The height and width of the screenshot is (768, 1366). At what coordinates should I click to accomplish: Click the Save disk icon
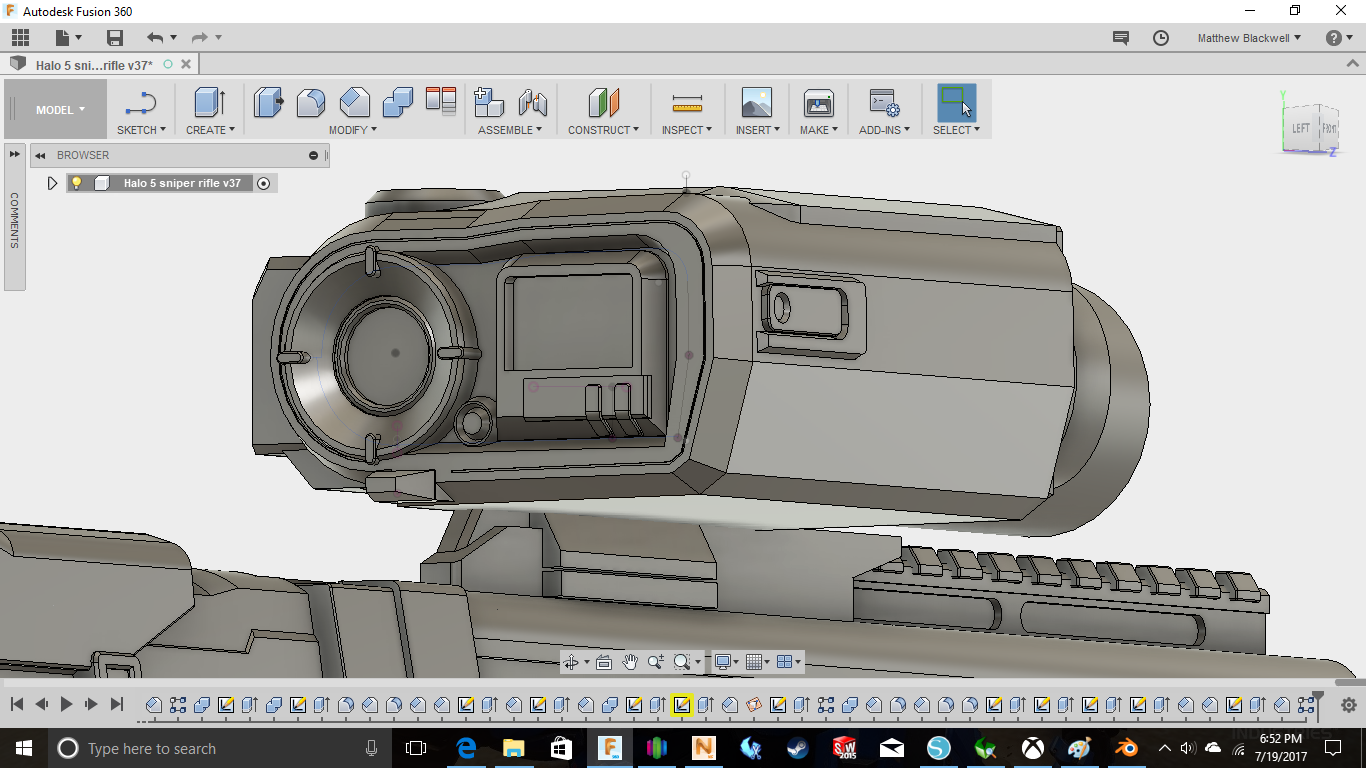(115, 38)
